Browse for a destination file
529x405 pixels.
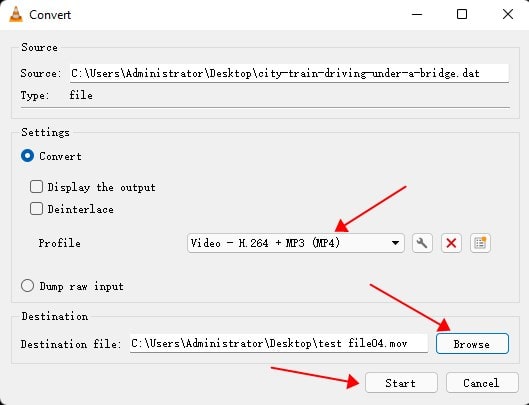point(472,344)
